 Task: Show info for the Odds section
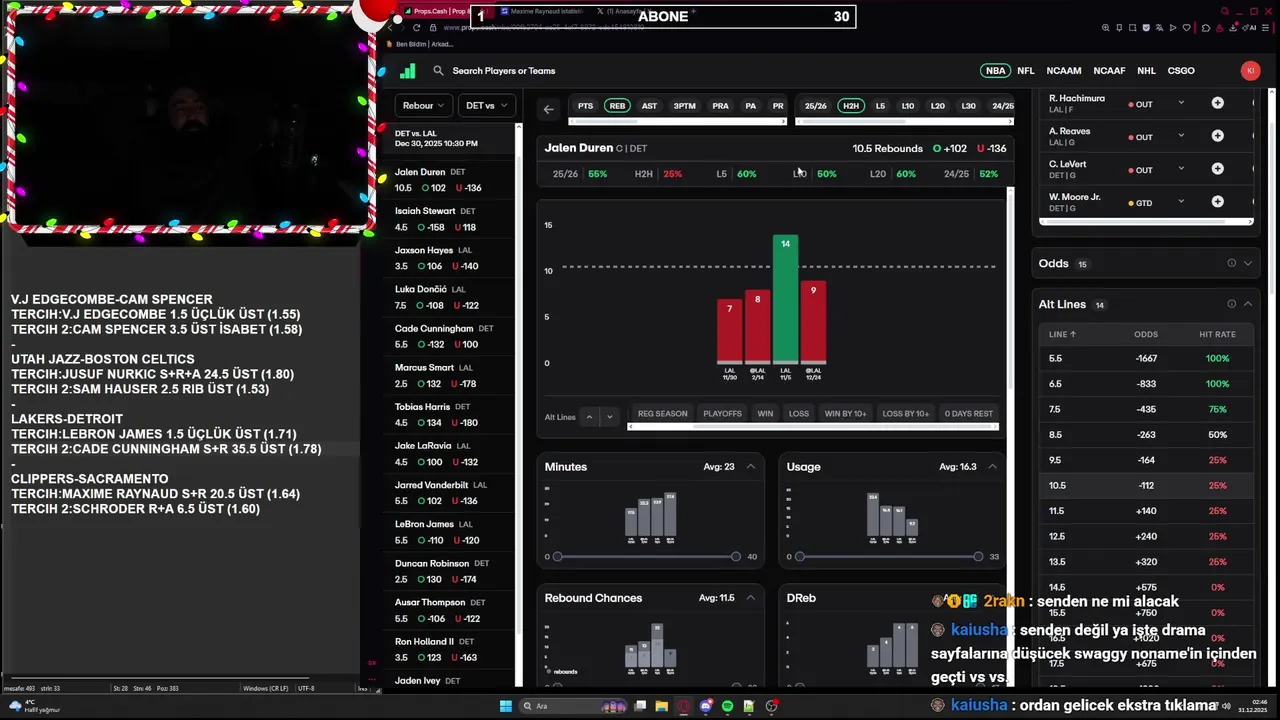(1231, 263)
